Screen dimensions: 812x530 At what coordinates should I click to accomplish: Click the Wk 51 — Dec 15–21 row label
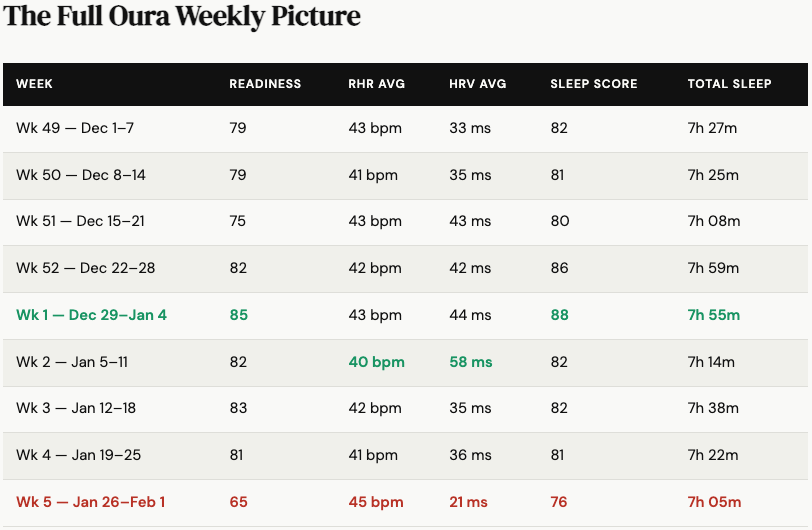(x=80, y=221)
